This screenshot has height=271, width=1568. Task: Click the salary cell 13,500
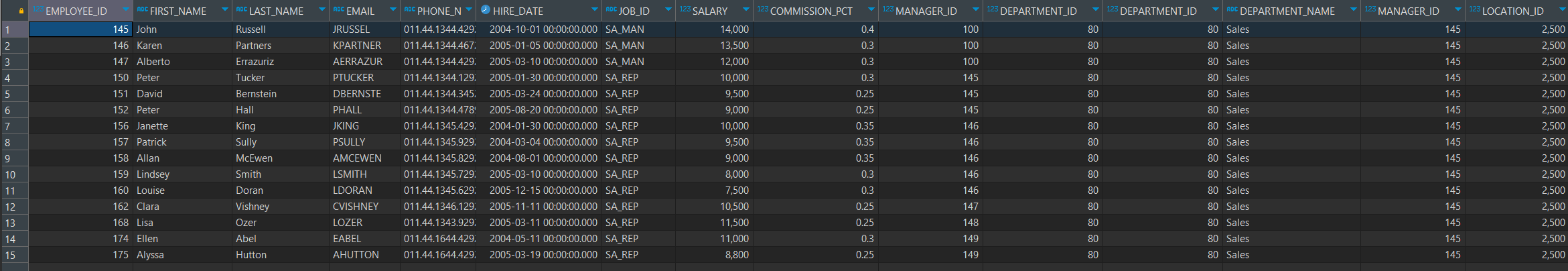pos(714,46)
